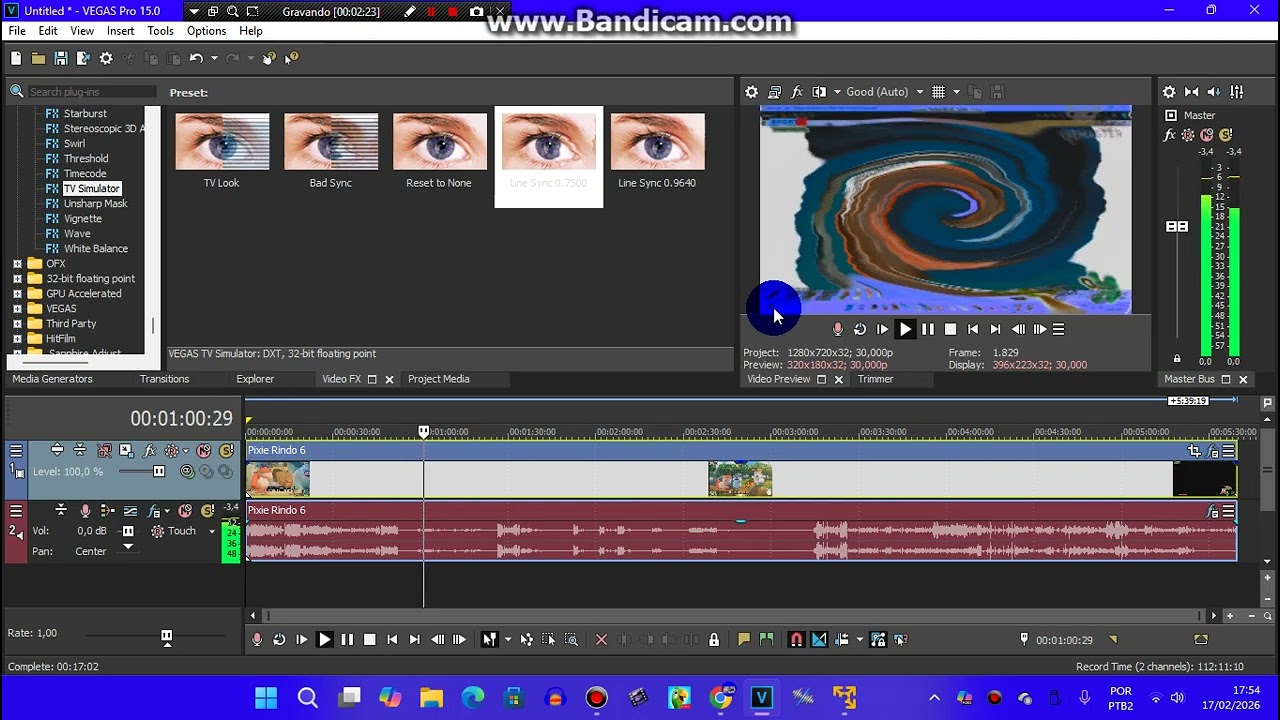The width and height of the screenshot is (1280, 720).
Task: Select the zoom edit tool
Action: (571, 640)
